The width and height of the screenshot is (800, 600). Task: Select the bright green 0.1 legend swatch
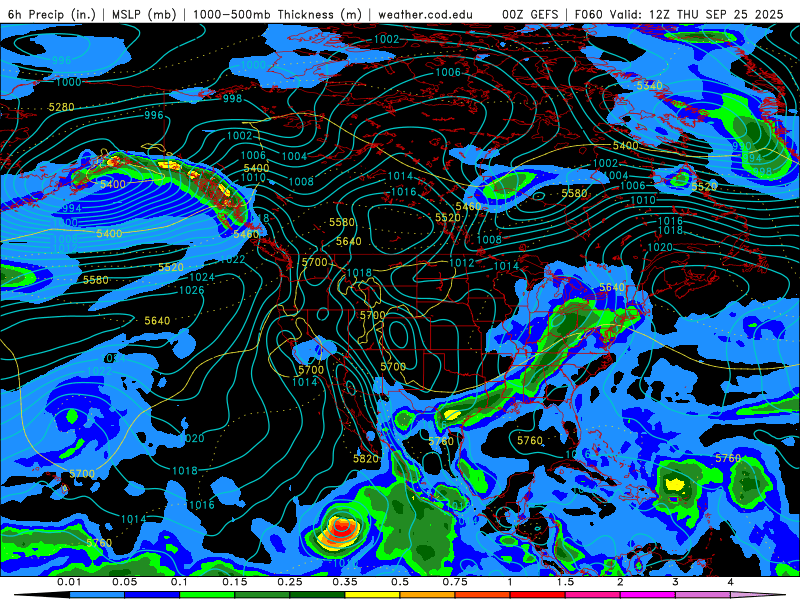pos(207,595)
